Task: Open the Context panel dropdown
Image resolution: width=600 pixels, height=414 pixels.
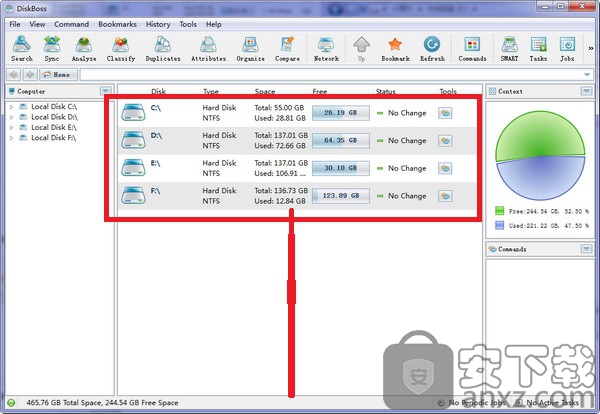Action: click(586, 91)
